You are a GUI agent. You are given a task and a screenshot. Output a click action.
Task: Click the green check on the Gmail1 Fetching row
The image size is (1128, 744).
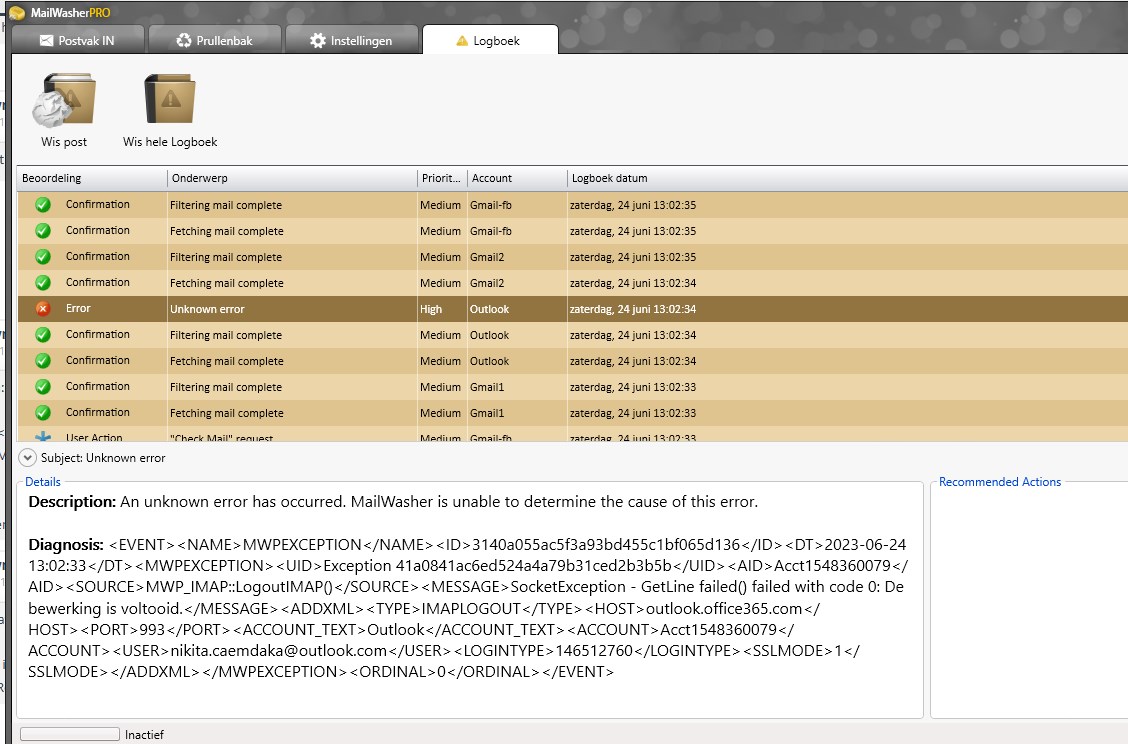[x=43, y=412]
